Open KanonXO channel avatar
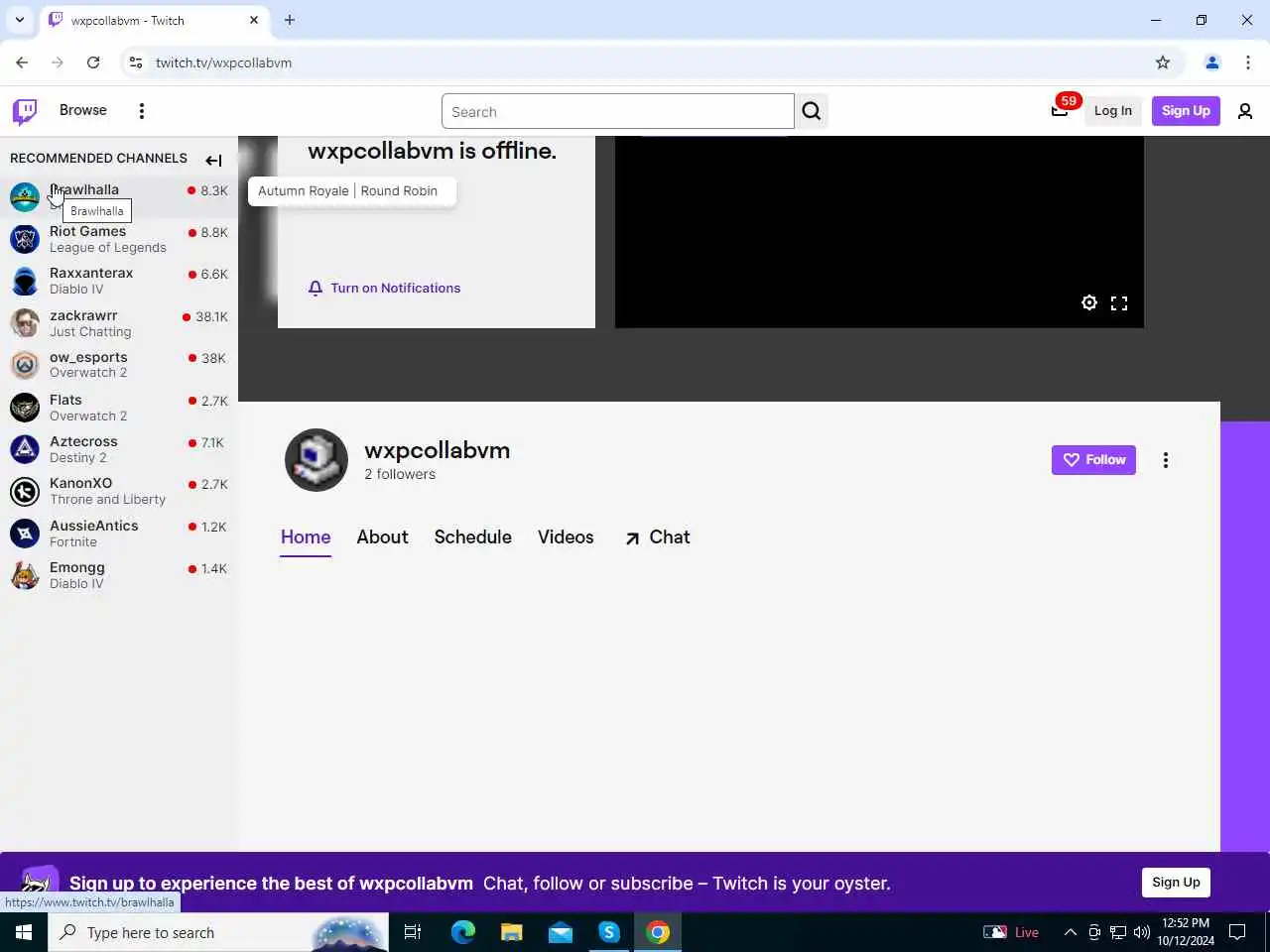 coord(25,491)
